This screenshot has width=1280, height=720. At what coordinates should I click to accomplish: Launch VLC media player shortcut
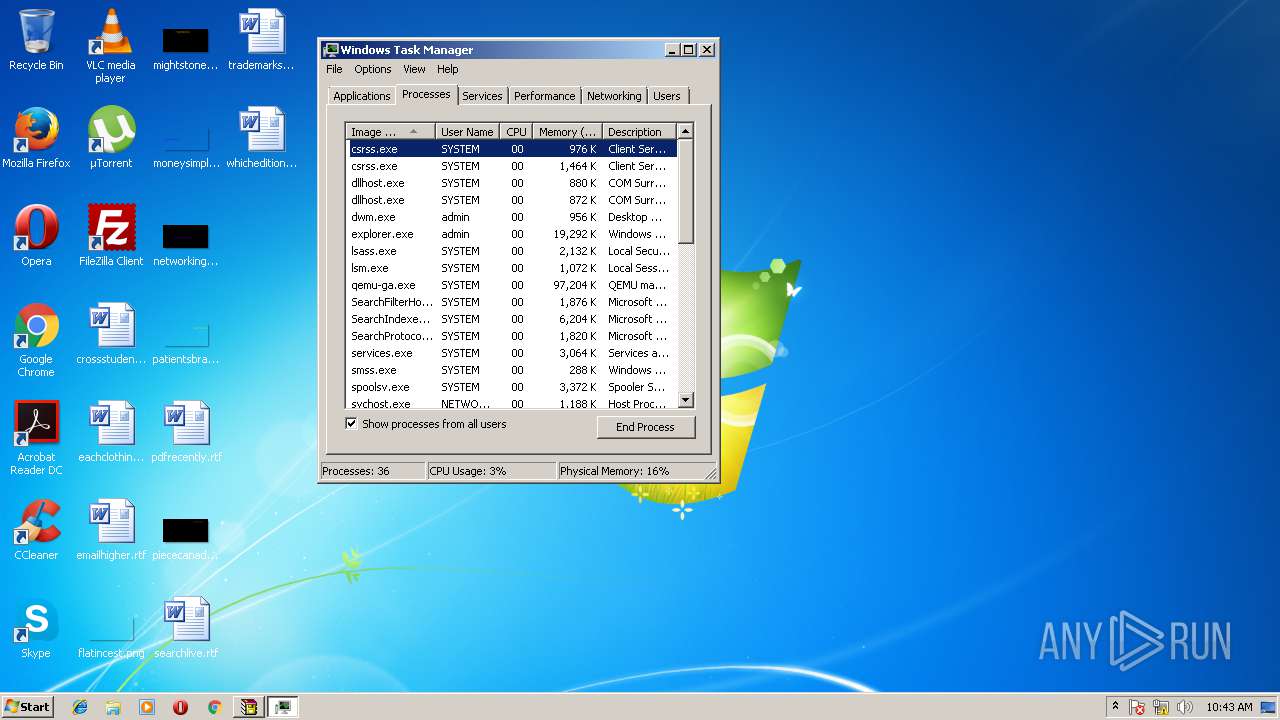[x=110, y=46]
